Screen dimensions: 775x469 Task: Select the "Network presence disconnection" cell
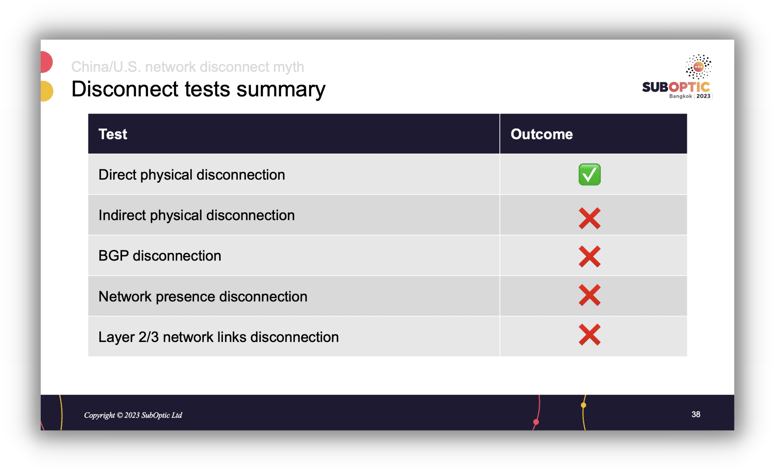(202, 297)
